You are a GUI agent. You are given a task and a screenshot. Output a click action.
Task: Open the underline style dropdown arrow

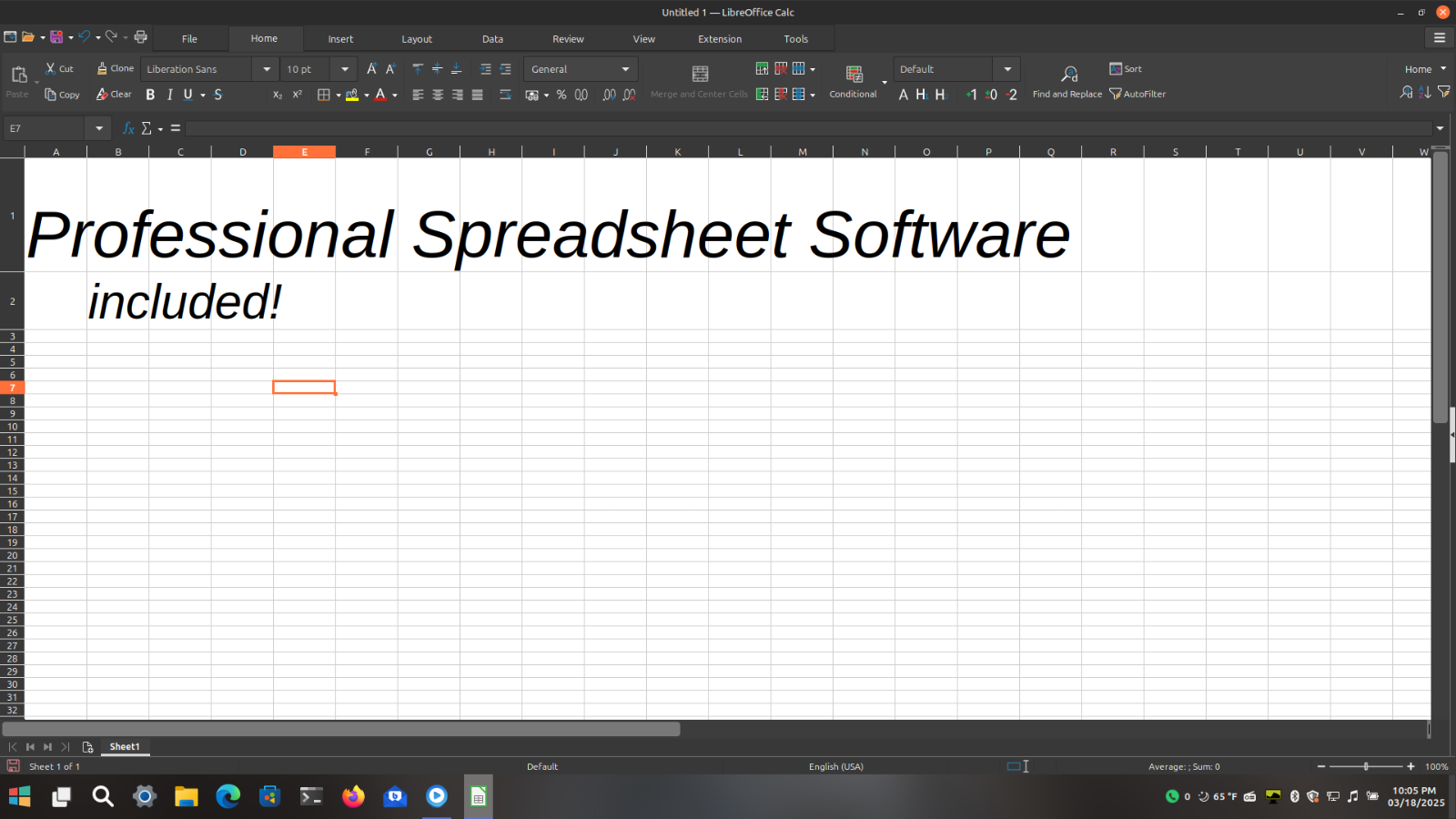pyautogui.click(x=203, y=96)
